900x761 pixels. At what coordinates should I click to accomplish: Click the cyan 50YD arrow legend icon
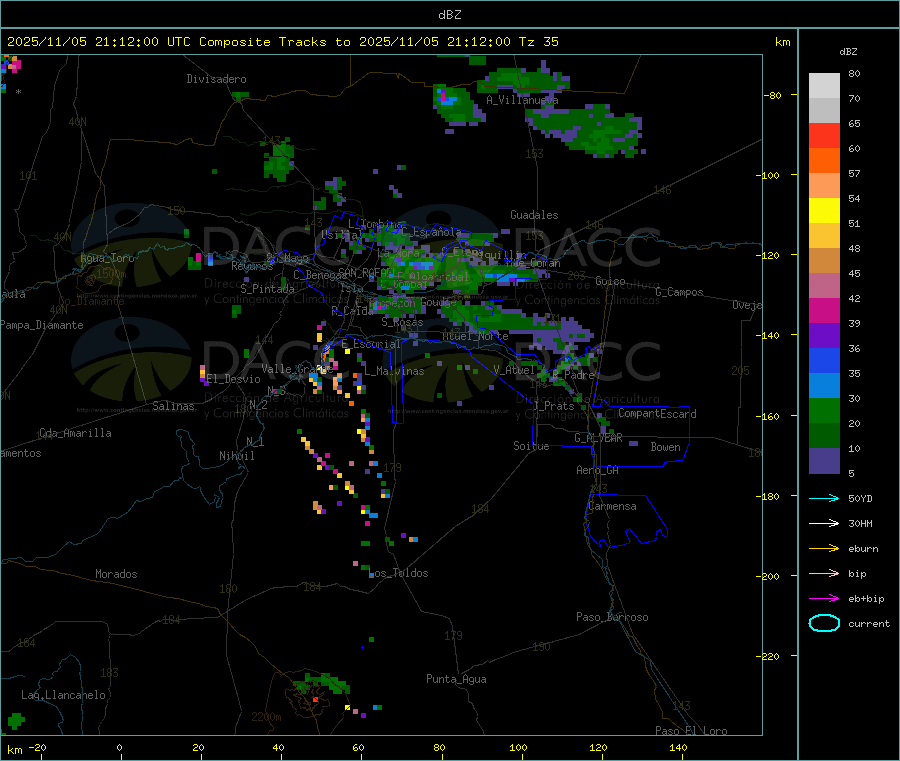(x=824, y=498)
